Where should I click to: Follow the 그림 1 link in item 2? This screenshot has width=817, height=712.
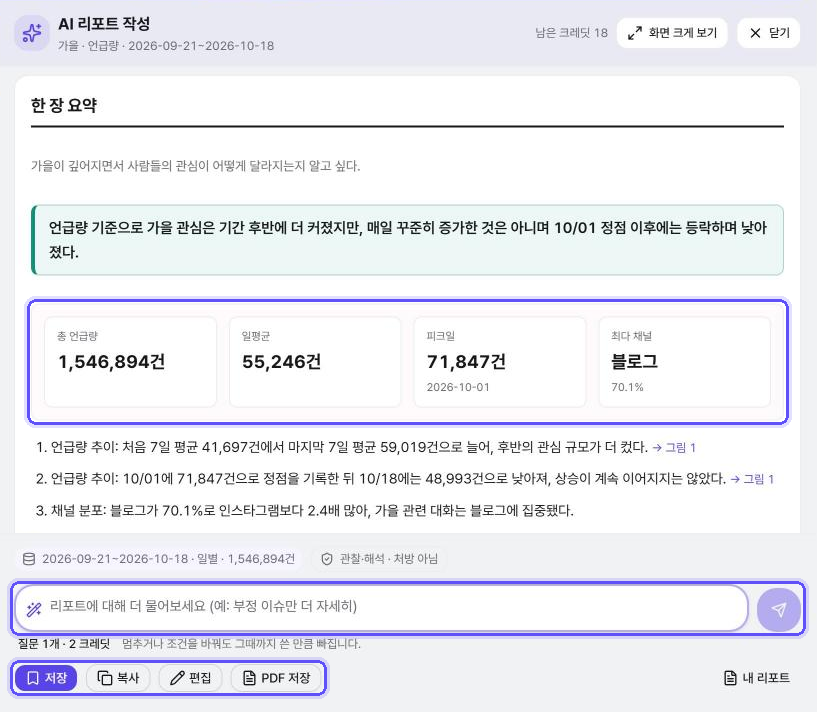click(752, 479)
